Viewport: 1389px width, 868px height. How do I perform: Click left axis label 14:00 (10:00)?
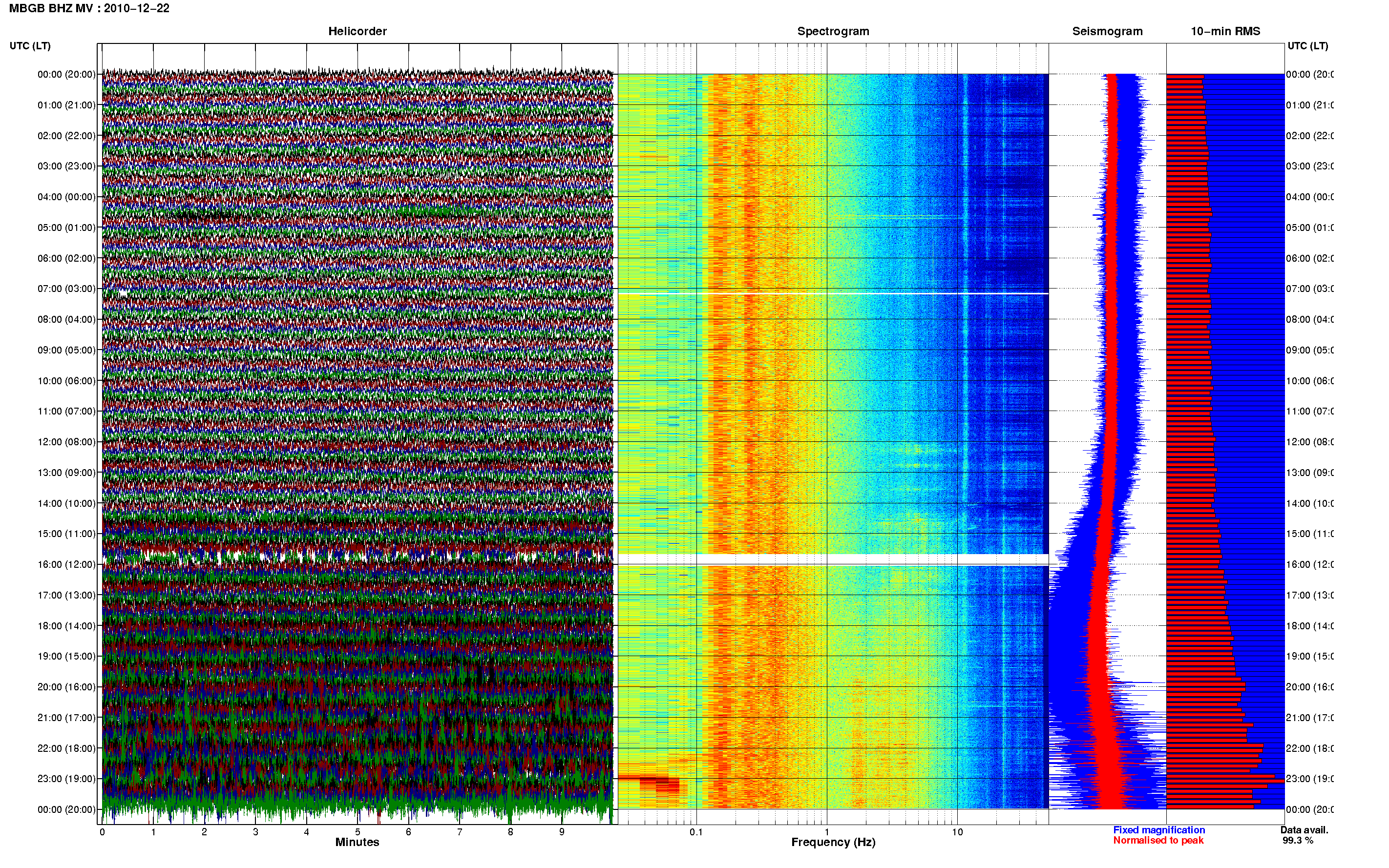point(66,503)
